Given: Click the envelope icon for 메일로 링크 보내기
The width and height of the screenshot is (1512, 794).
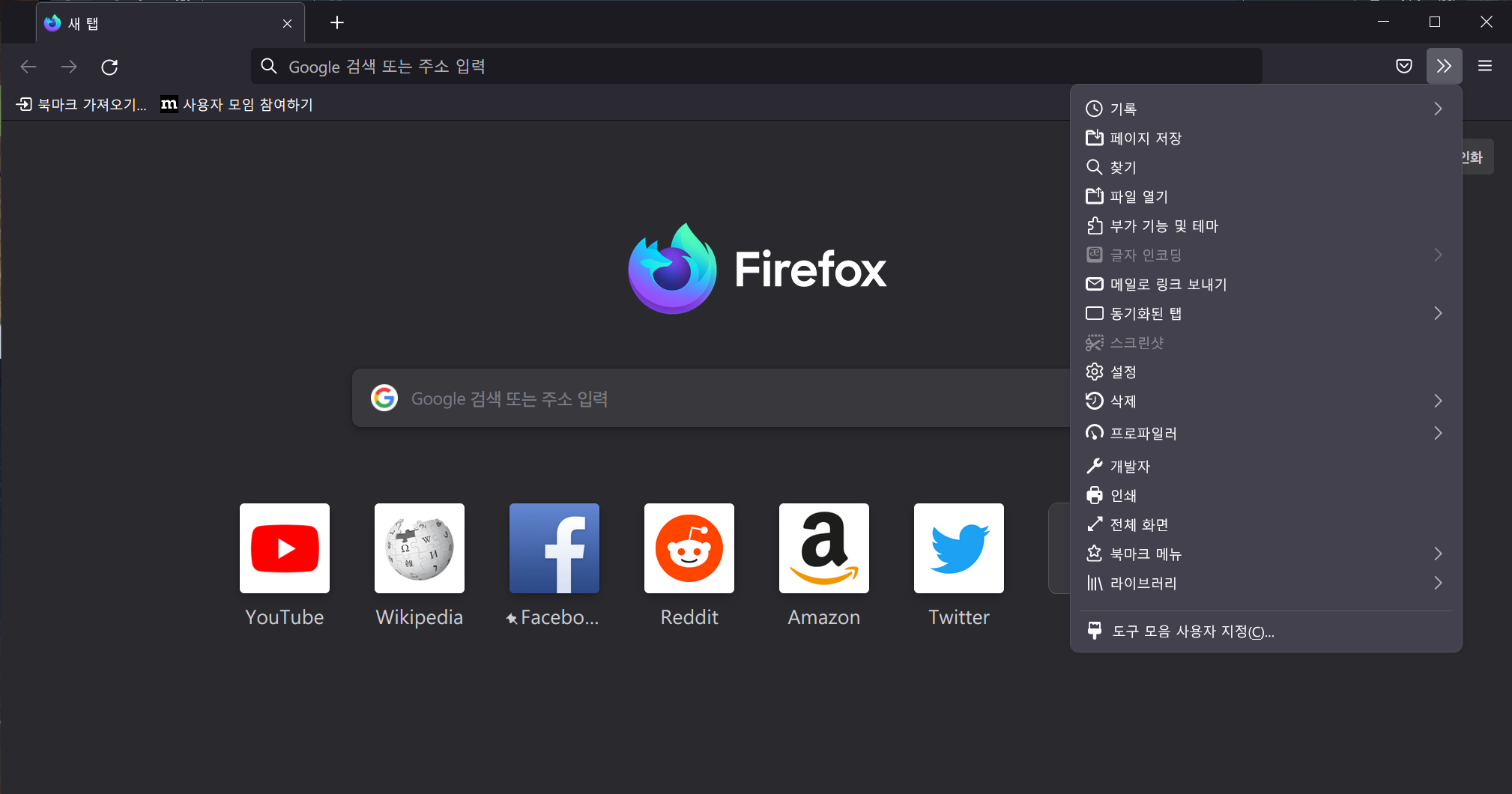Looking at the screenshot, I should (x=1095, y=284).
